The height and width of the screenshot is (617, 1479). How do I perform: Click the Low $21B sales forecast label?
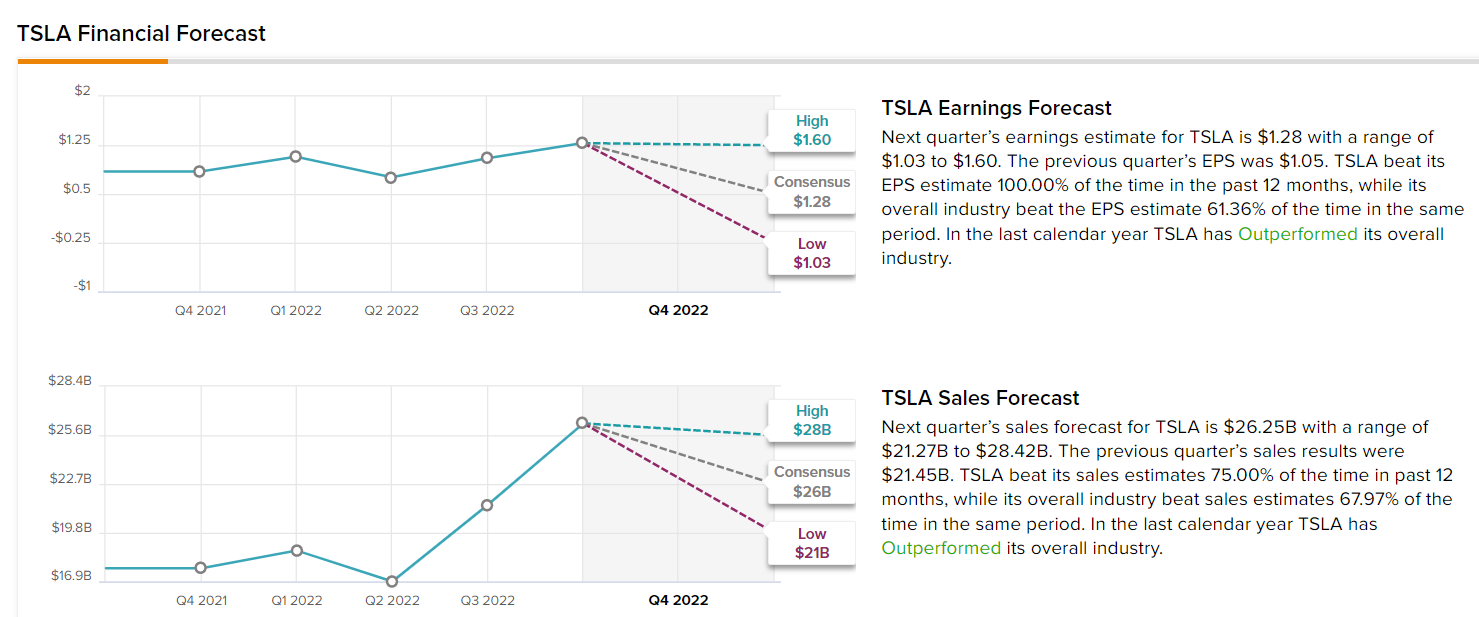click(812, 544)
